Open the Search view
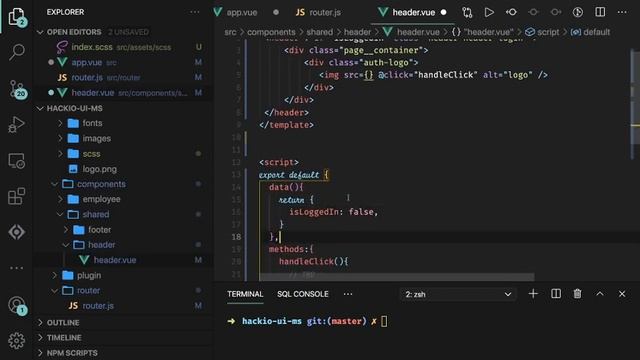 click(16, 52)
